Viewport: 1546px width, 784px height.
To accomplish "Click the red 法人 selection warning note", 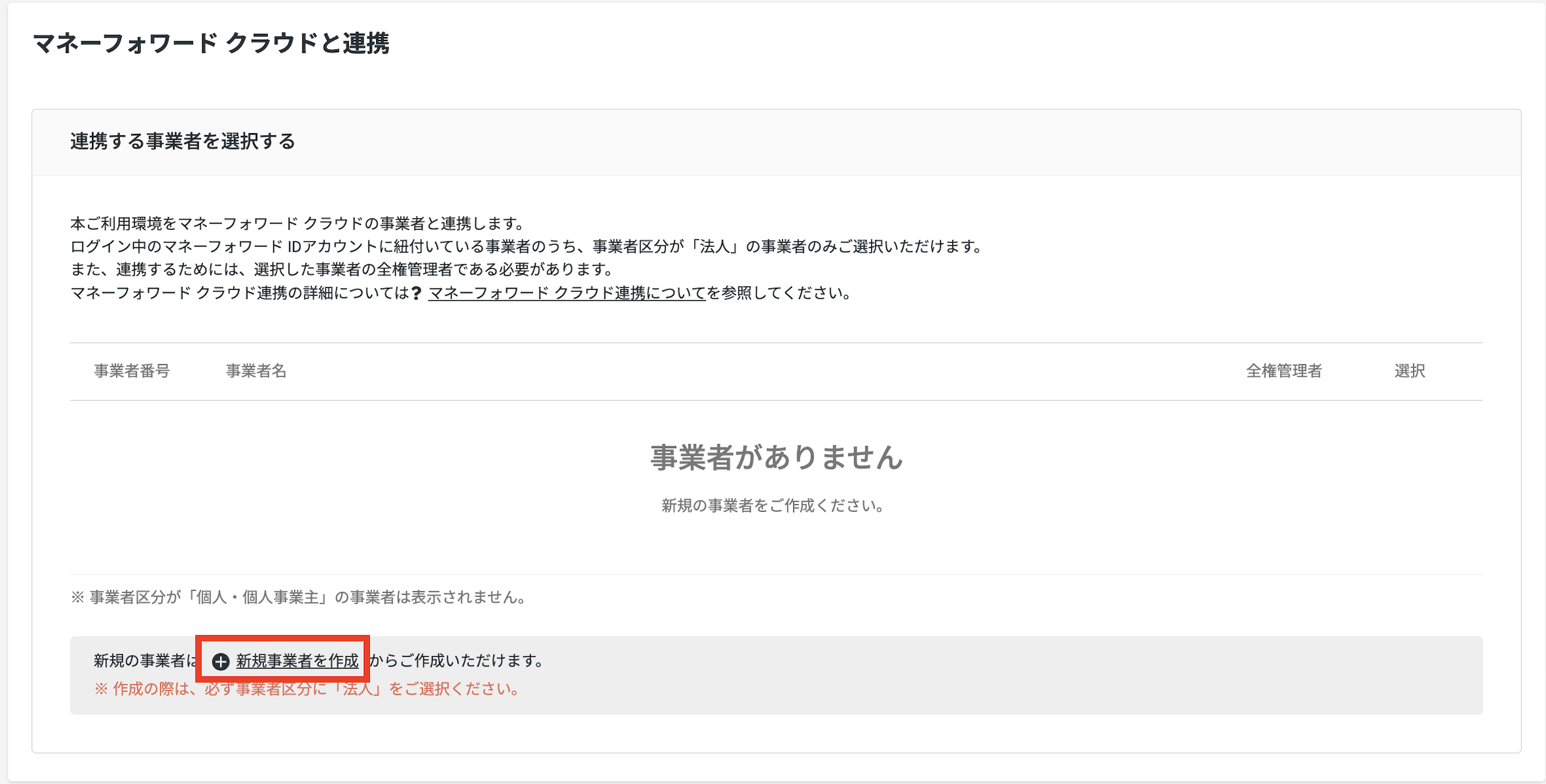I will coord(308,689).
